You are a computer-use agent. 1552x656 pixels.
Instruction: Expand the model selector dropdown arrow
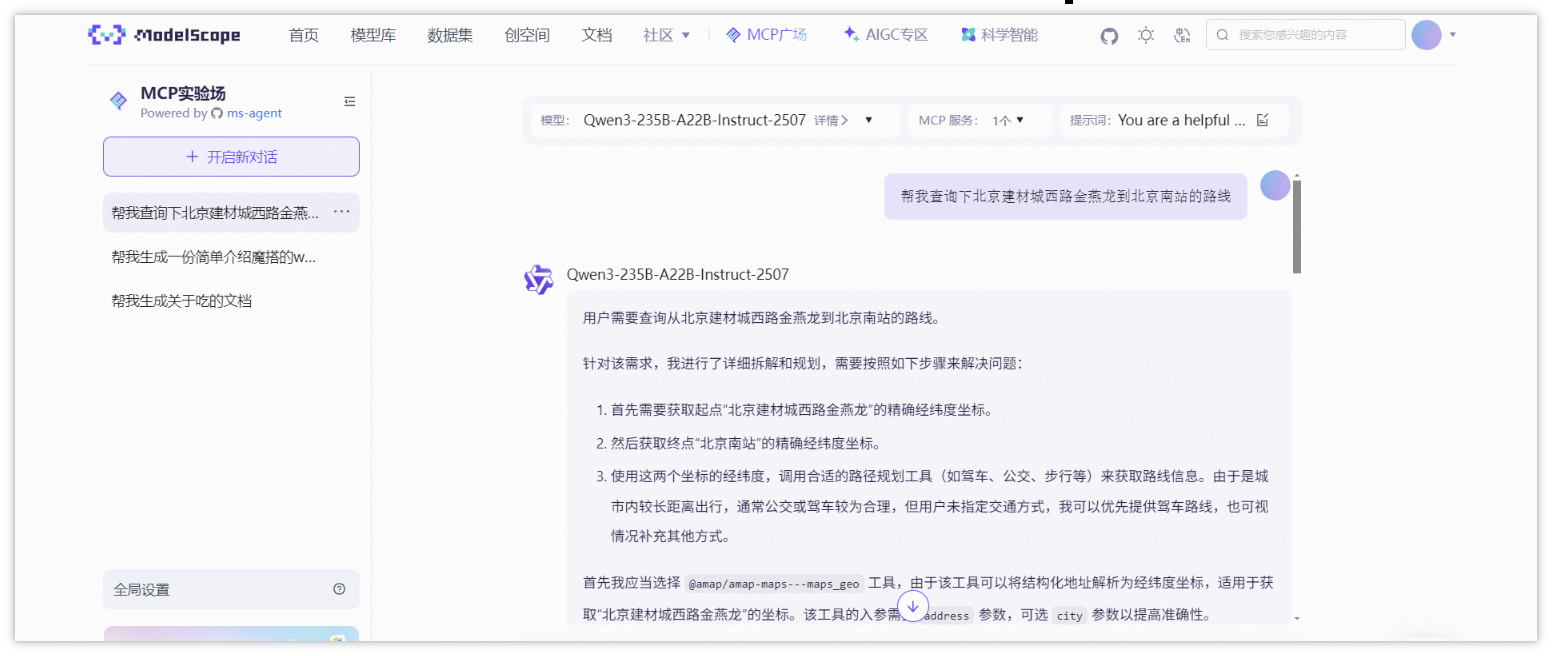(868, 120)
